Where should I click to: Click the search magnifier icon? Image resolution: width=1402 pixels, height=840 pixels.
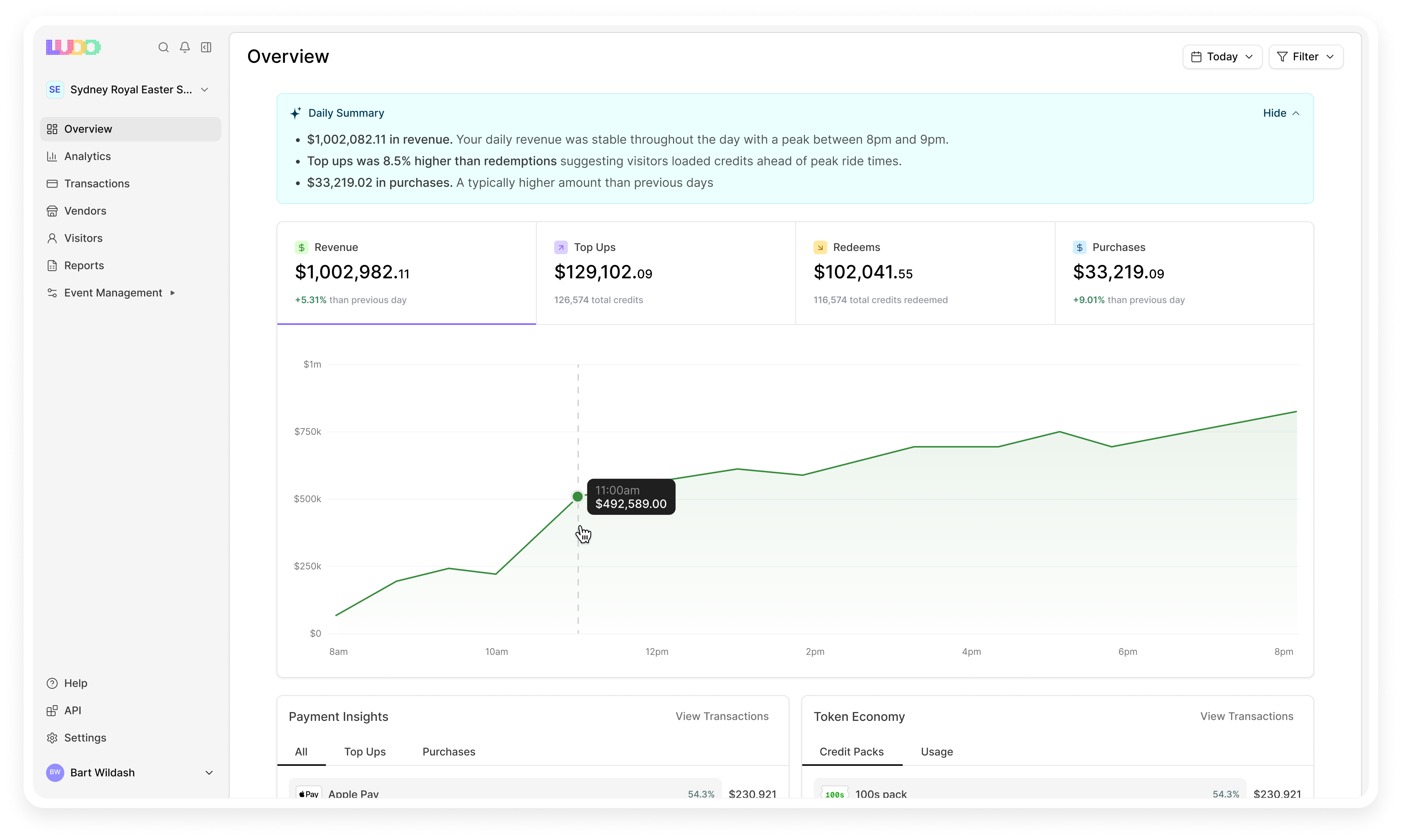(x=163, y=47)
